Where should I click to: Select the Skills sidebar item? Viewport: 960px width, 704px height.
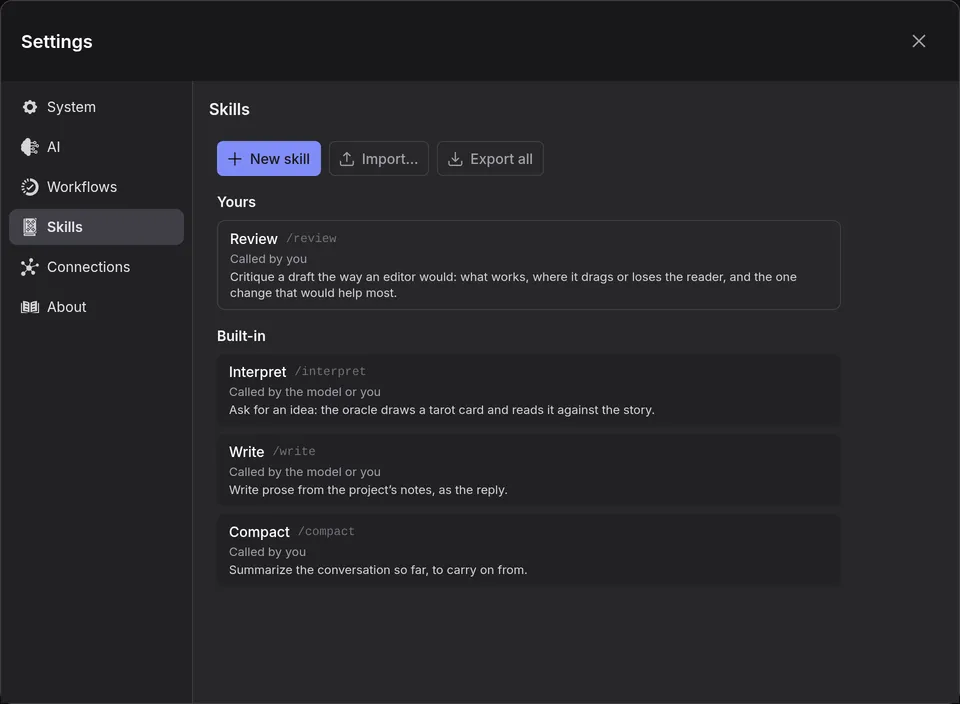coord(97,227)
